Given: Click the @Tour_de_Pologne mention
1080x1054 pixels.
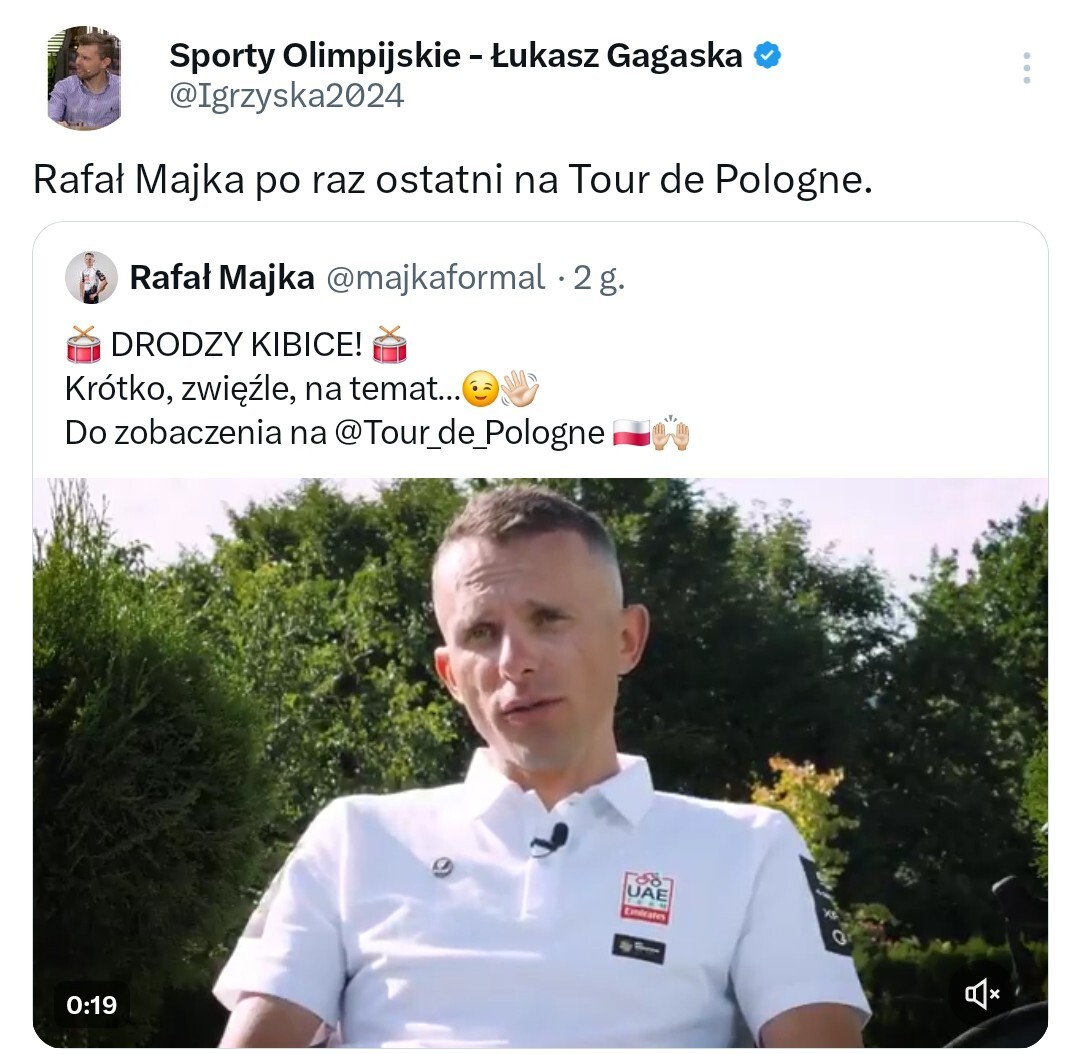Looking at the screenshot, I should coord(470,433).
